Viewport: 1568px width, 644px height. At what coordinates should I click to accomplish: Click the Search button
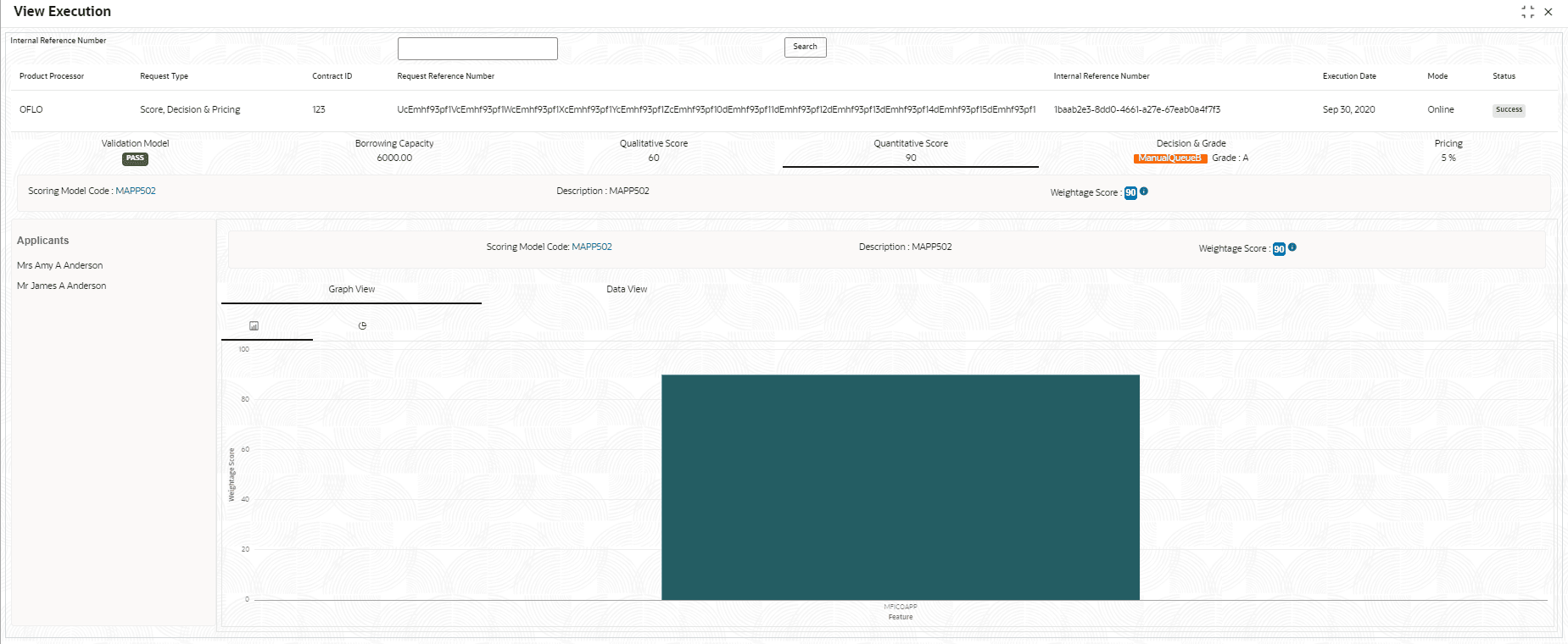pyautogui.click(x=805, y=47)
